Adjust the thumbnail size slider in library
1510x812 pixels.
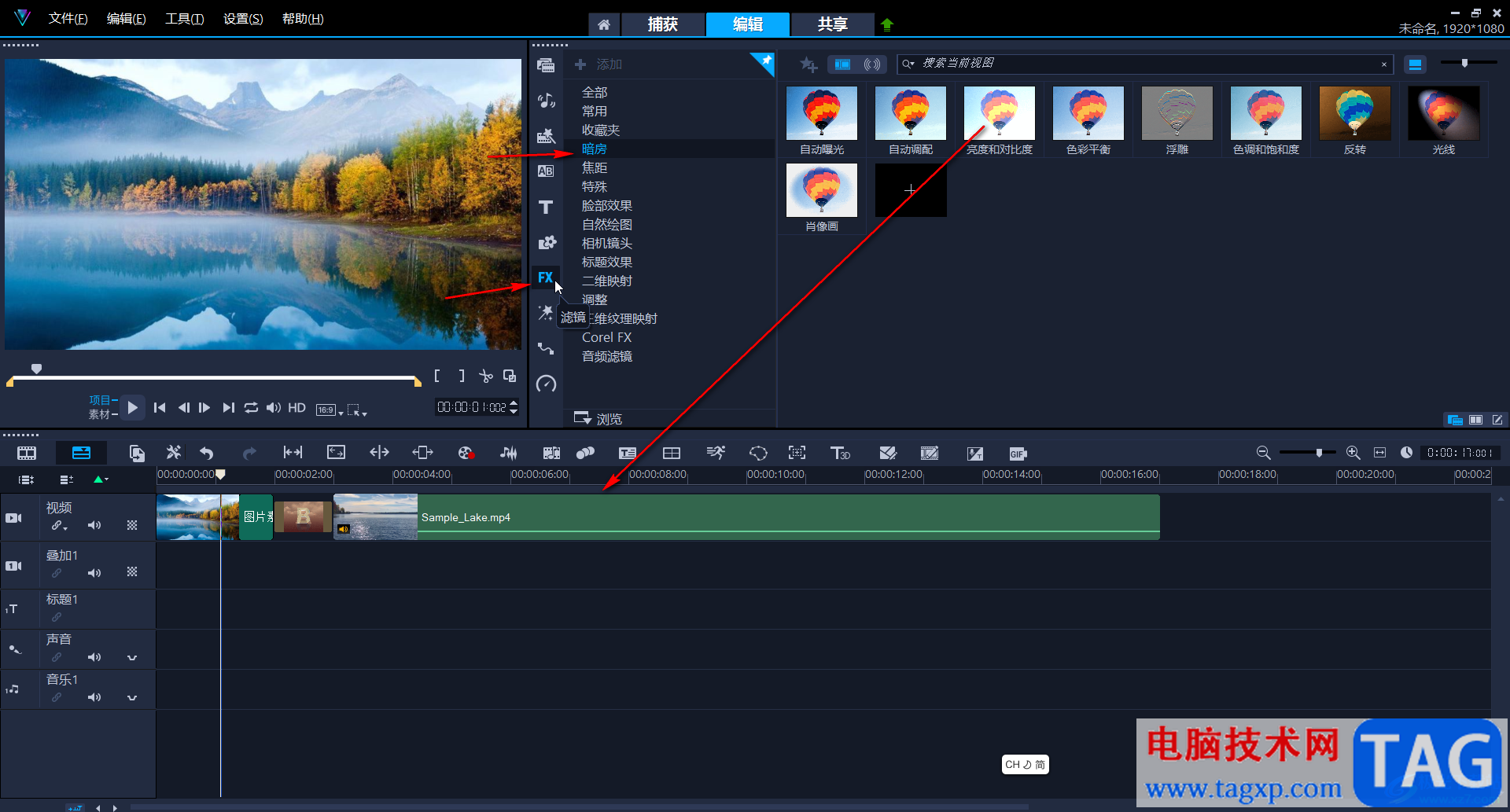click(x=1464, y=63)
